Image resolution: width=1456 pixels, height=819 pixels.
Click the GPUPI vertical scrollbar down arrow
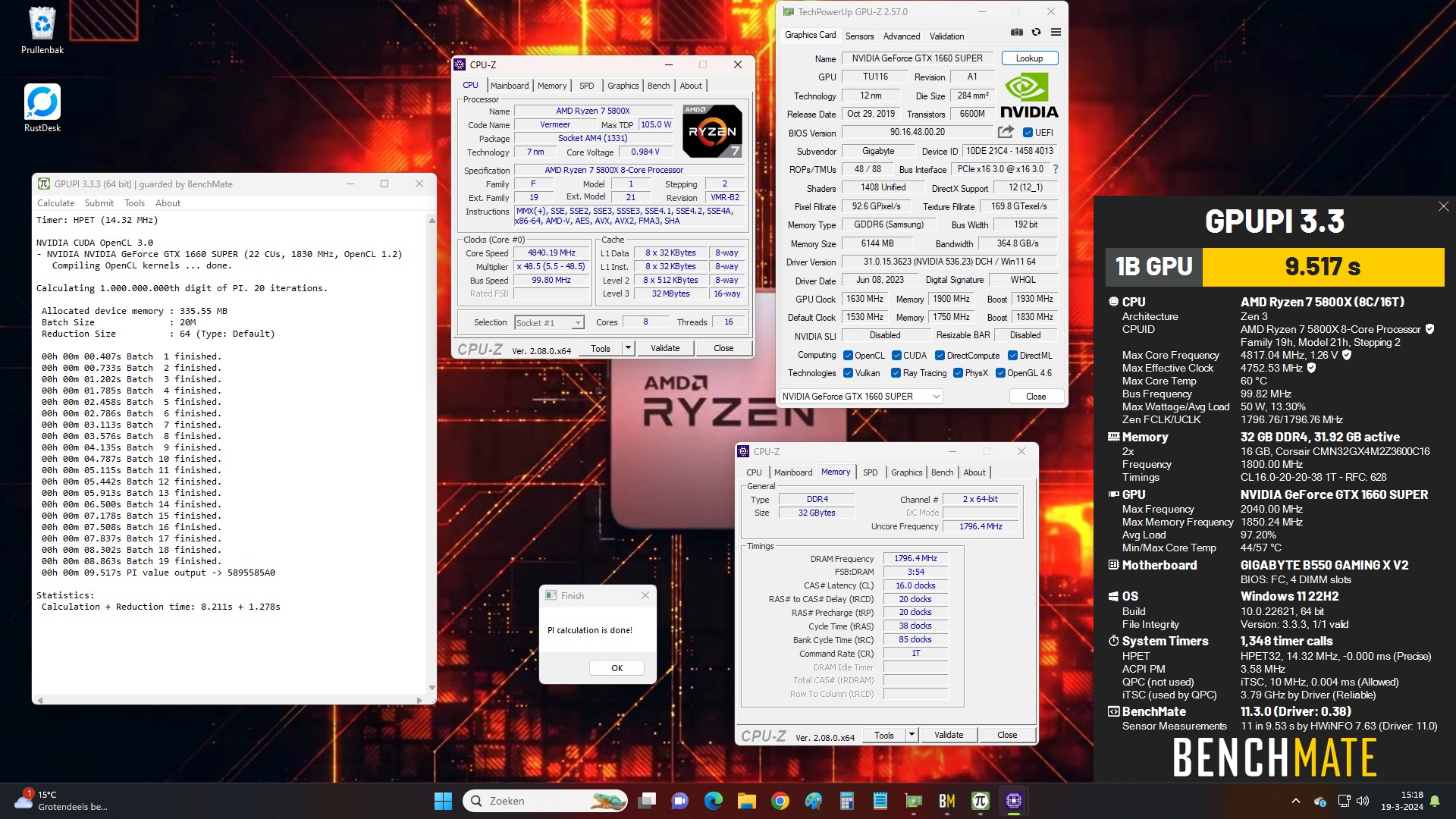click(x=431, y=689)
